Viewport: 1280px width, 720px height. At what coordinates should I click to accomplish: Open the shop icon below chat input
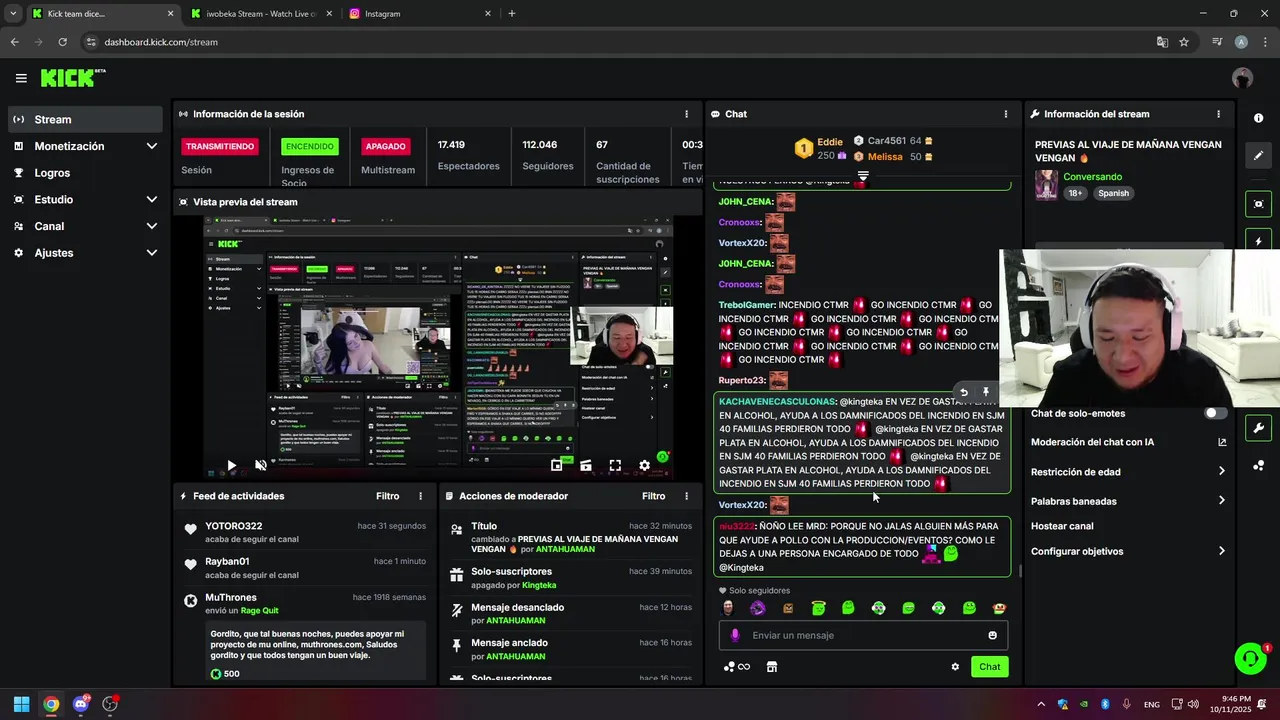tap(772, 667)
